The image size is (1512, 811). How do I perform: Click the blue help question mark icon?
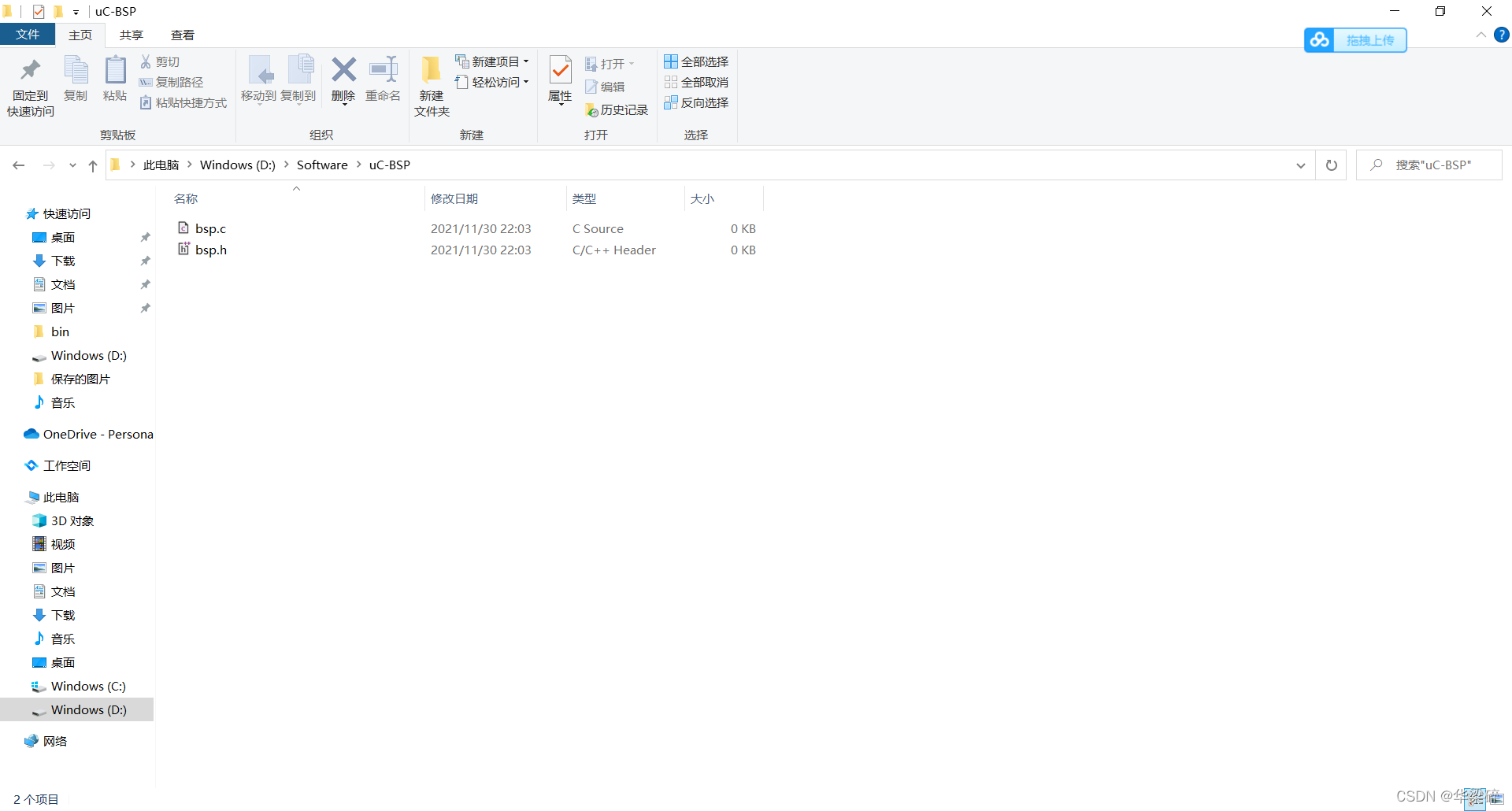point(1501,35)
